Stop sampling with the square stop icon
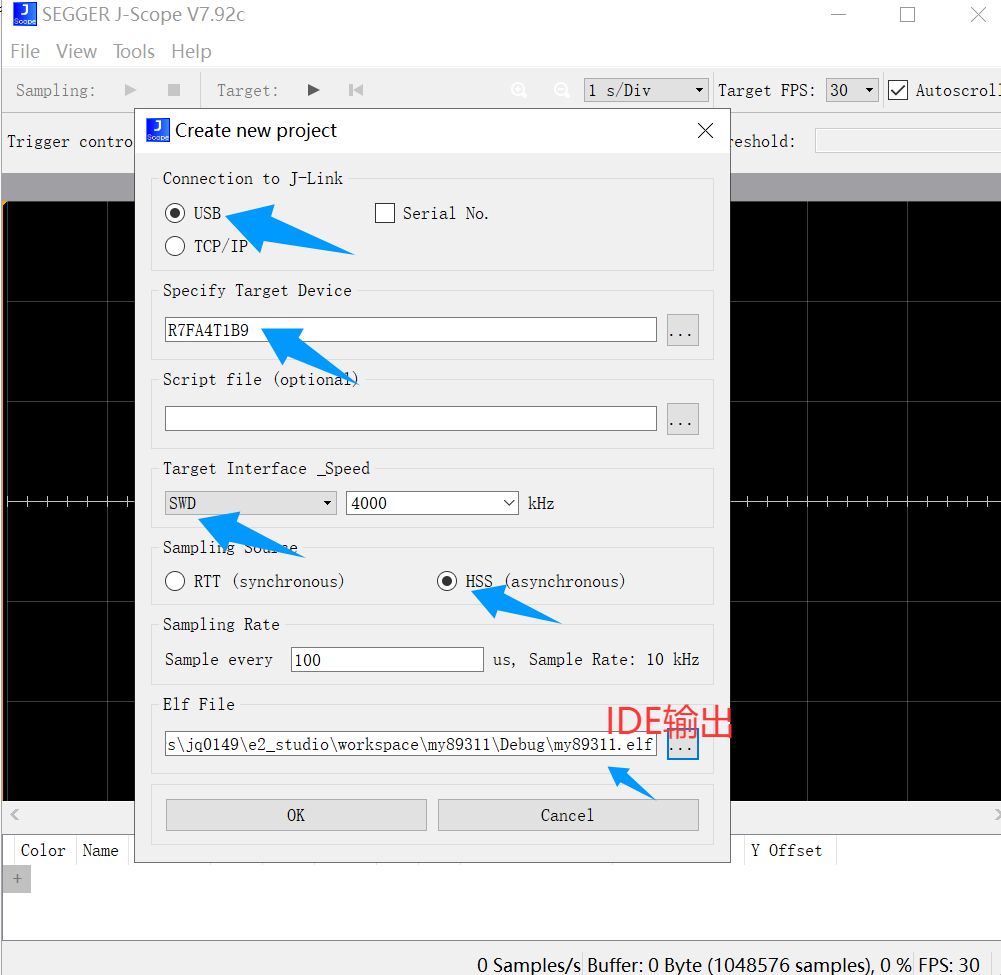This screenshot has height=975, width=1001. point(174,90)
